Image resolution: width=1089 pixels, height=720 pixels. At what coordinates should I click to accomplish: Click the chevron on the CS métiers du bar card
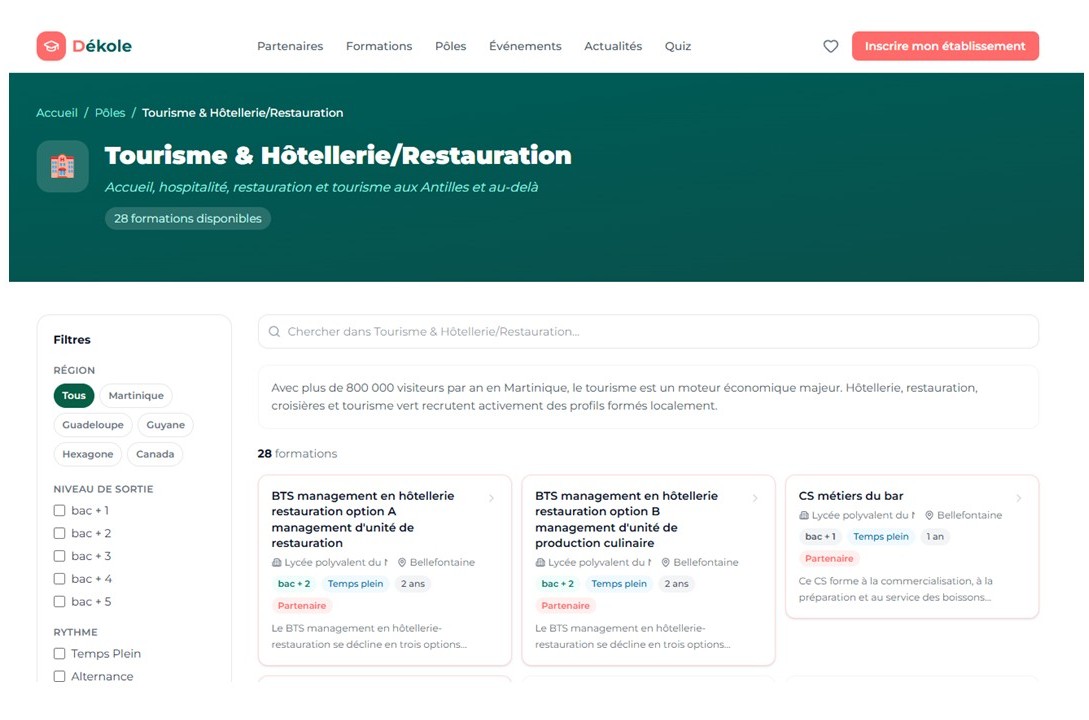click(1018, 498)
